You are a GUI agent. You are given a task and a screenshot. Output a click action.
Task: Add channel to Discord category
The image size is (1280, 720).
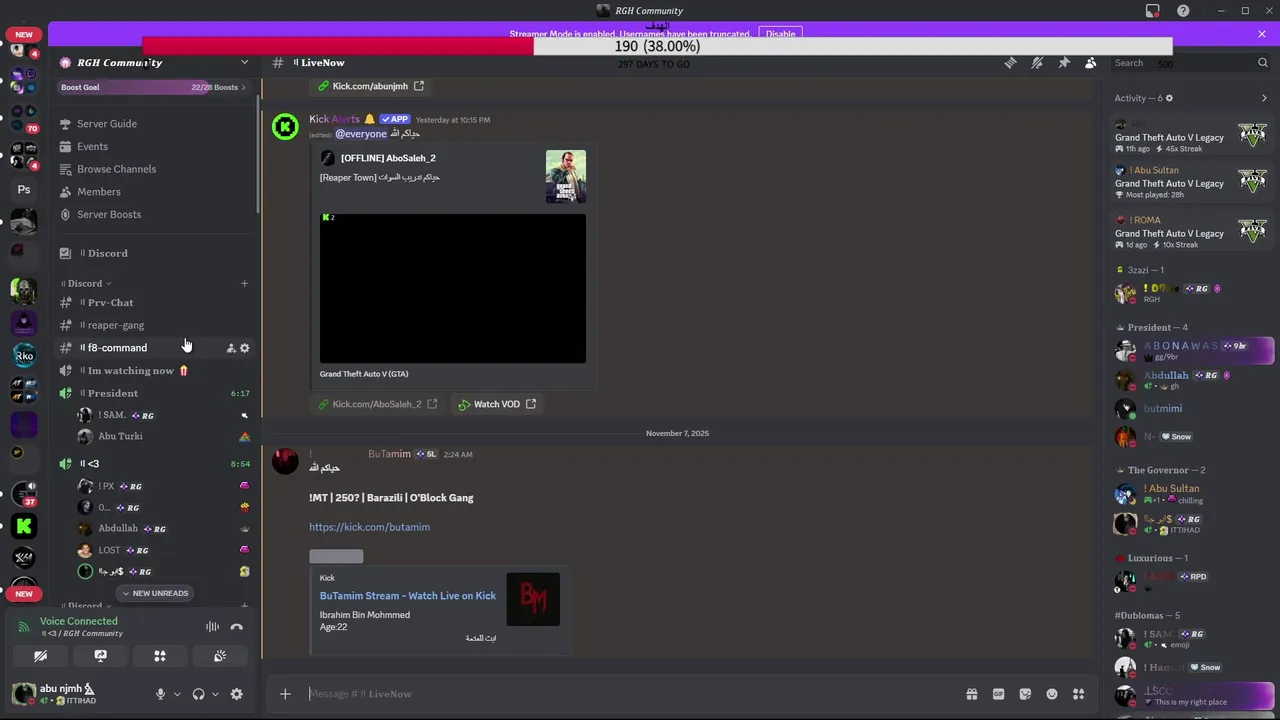(x=244, y=283)
